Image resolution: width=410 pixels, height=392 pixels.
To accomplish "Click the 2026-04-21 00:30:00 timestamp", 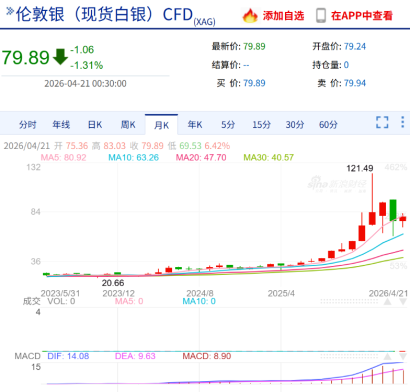I will tap(85, 83).
